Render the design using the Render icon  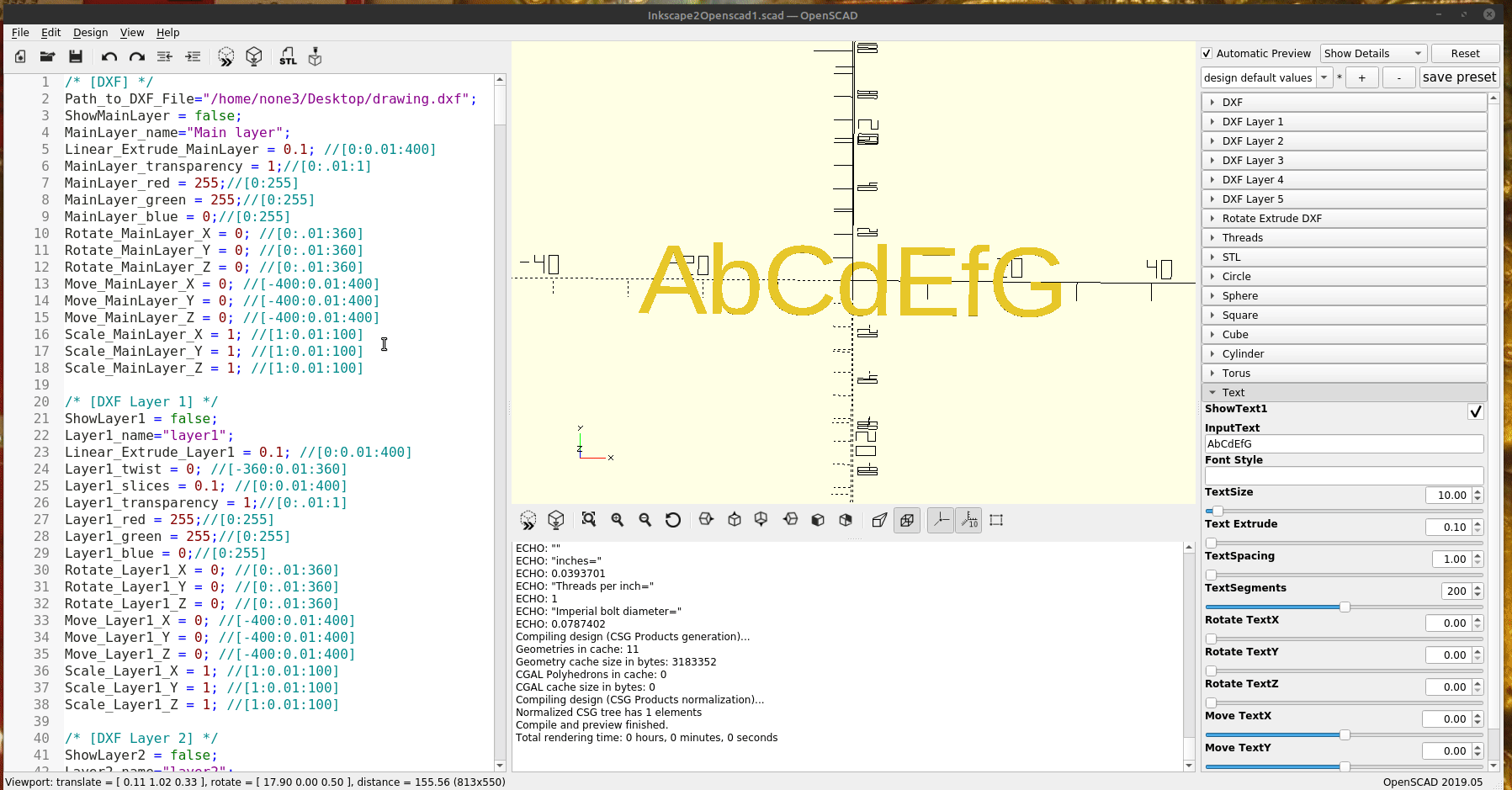254,56
